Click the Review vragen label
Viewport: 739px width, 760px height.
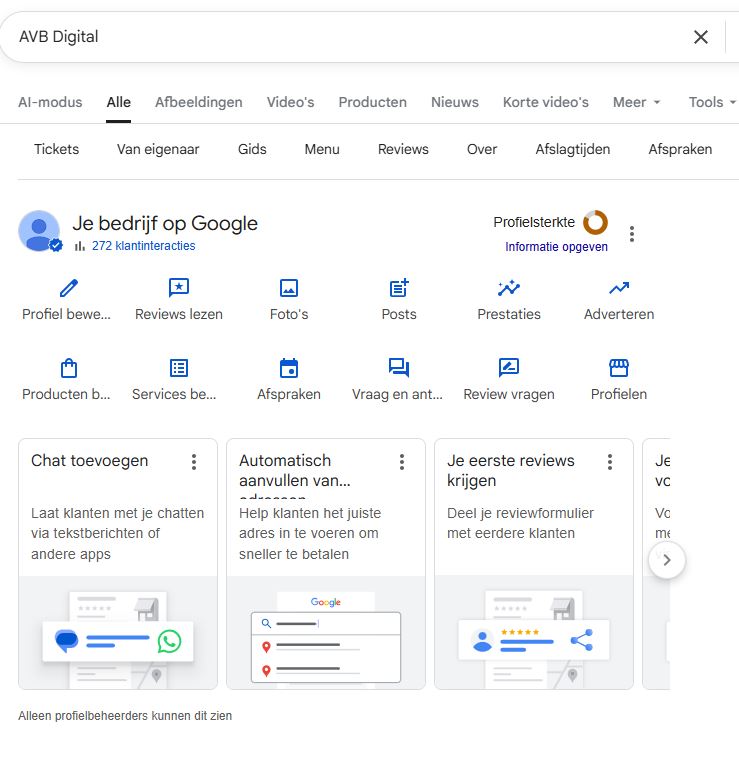pos(509,394)
